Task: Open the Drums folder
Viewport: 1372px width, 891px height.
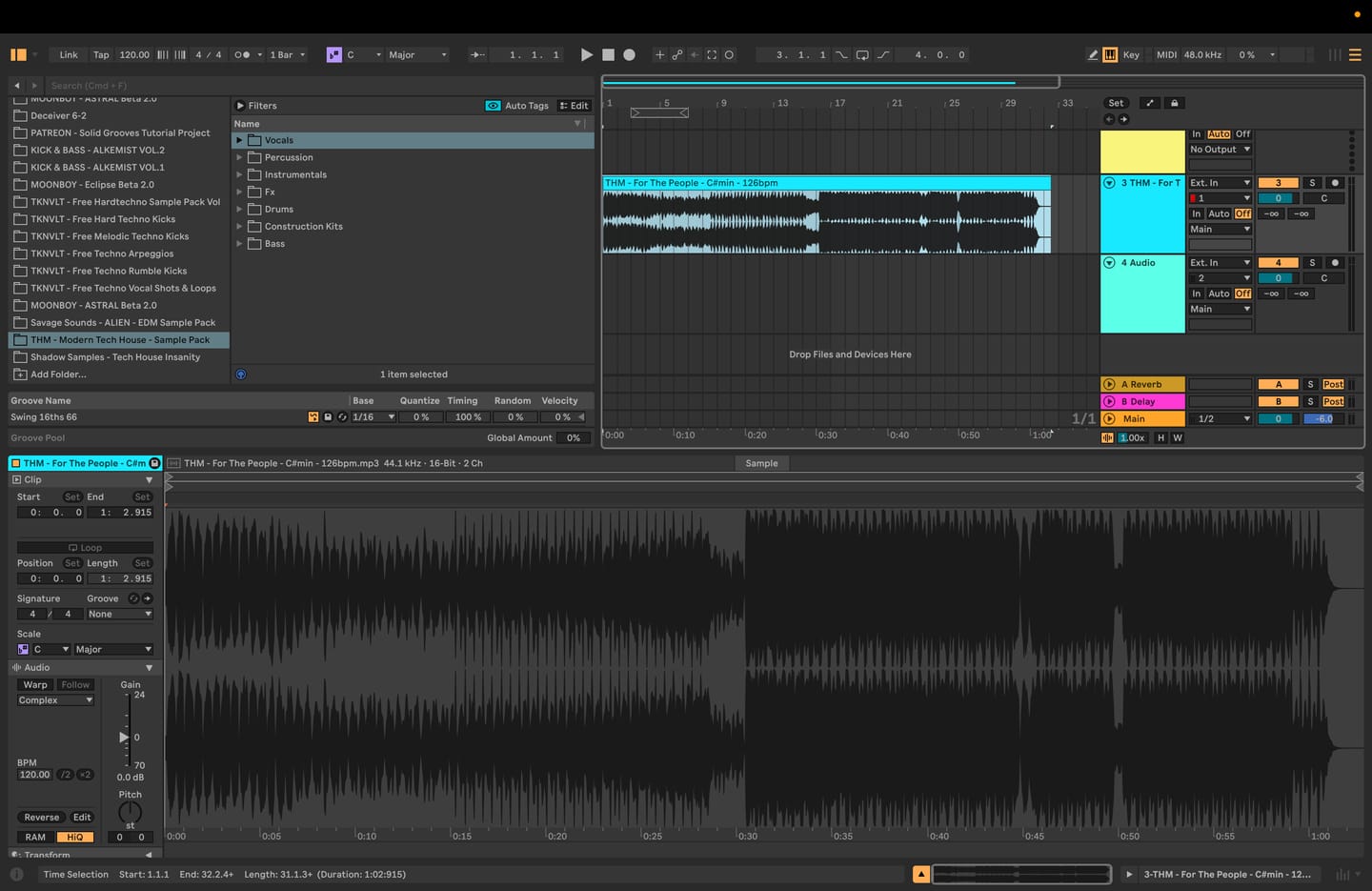Action: pos(279,210)
